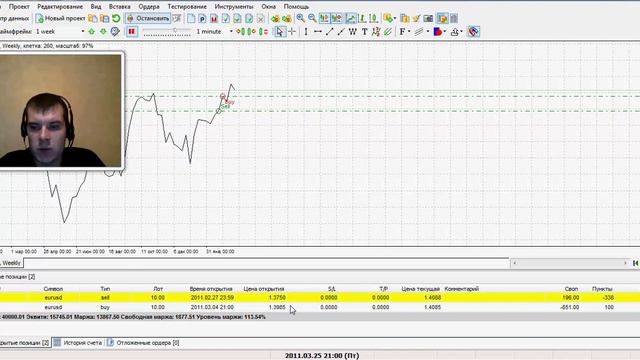Select the crosshair tool
Image resolution: width=640 pixels, height=360 pixels.
point(292,31)
